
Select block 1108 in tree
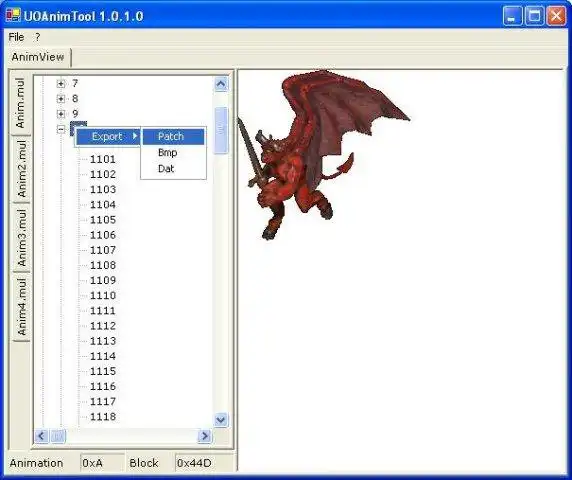point(103,265)
